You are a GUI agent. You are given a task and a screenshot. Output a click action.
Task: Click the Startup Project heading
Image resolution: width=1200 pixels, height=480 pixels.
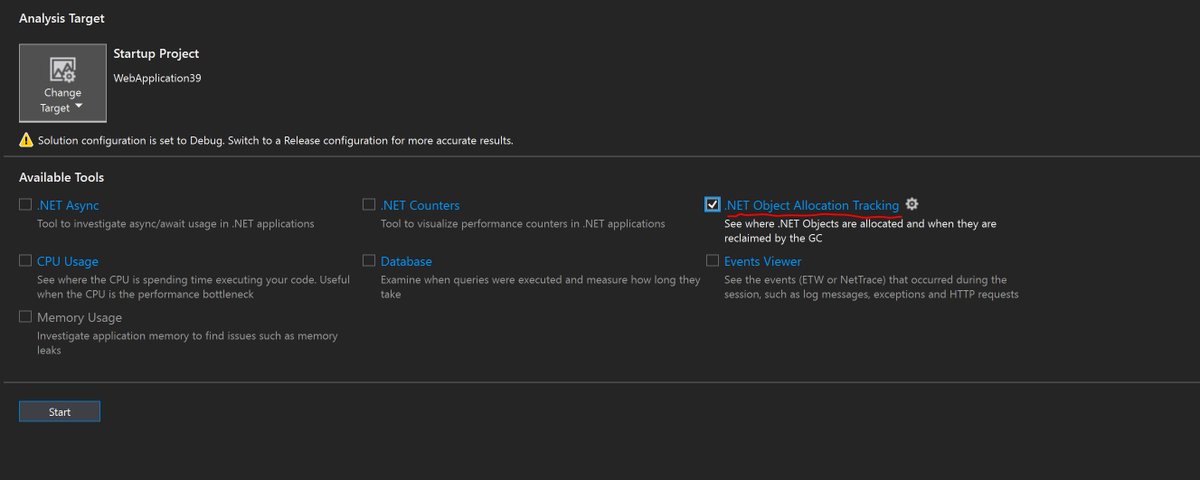[156, 53]
